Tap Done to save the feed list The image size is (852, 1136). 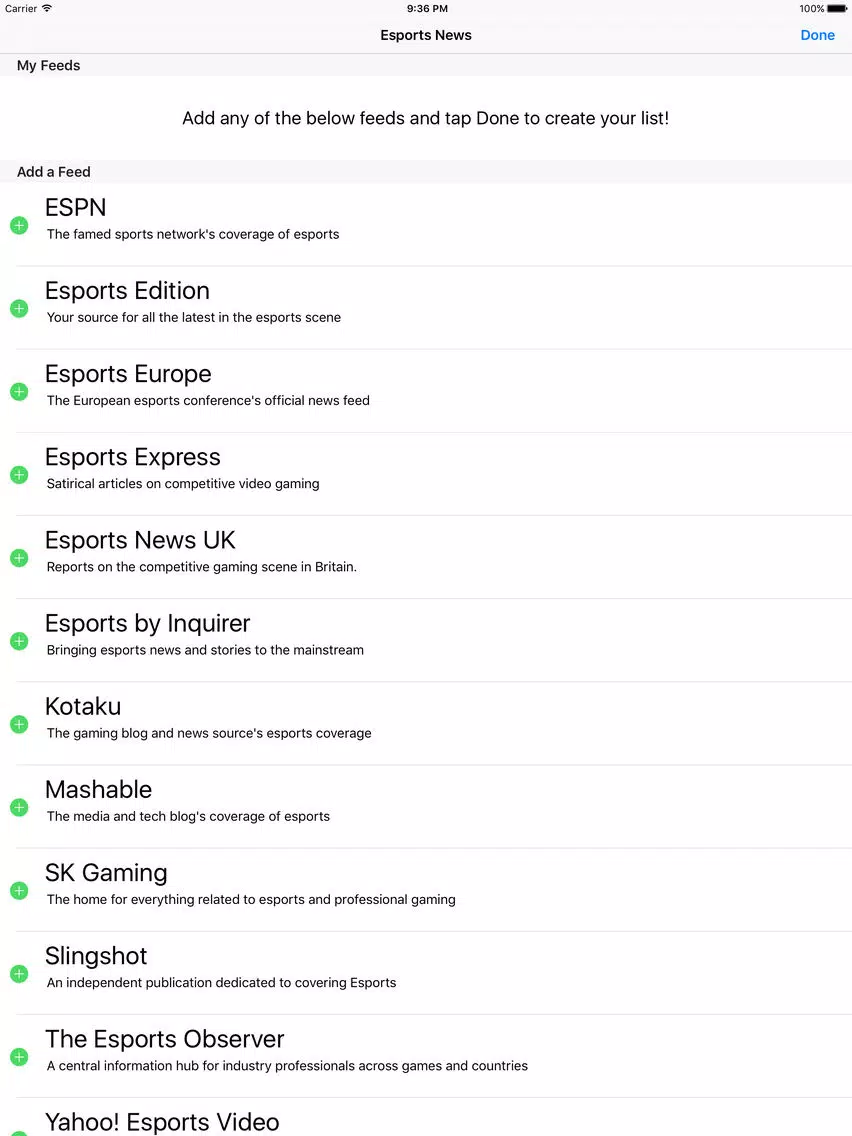[817, 35]
